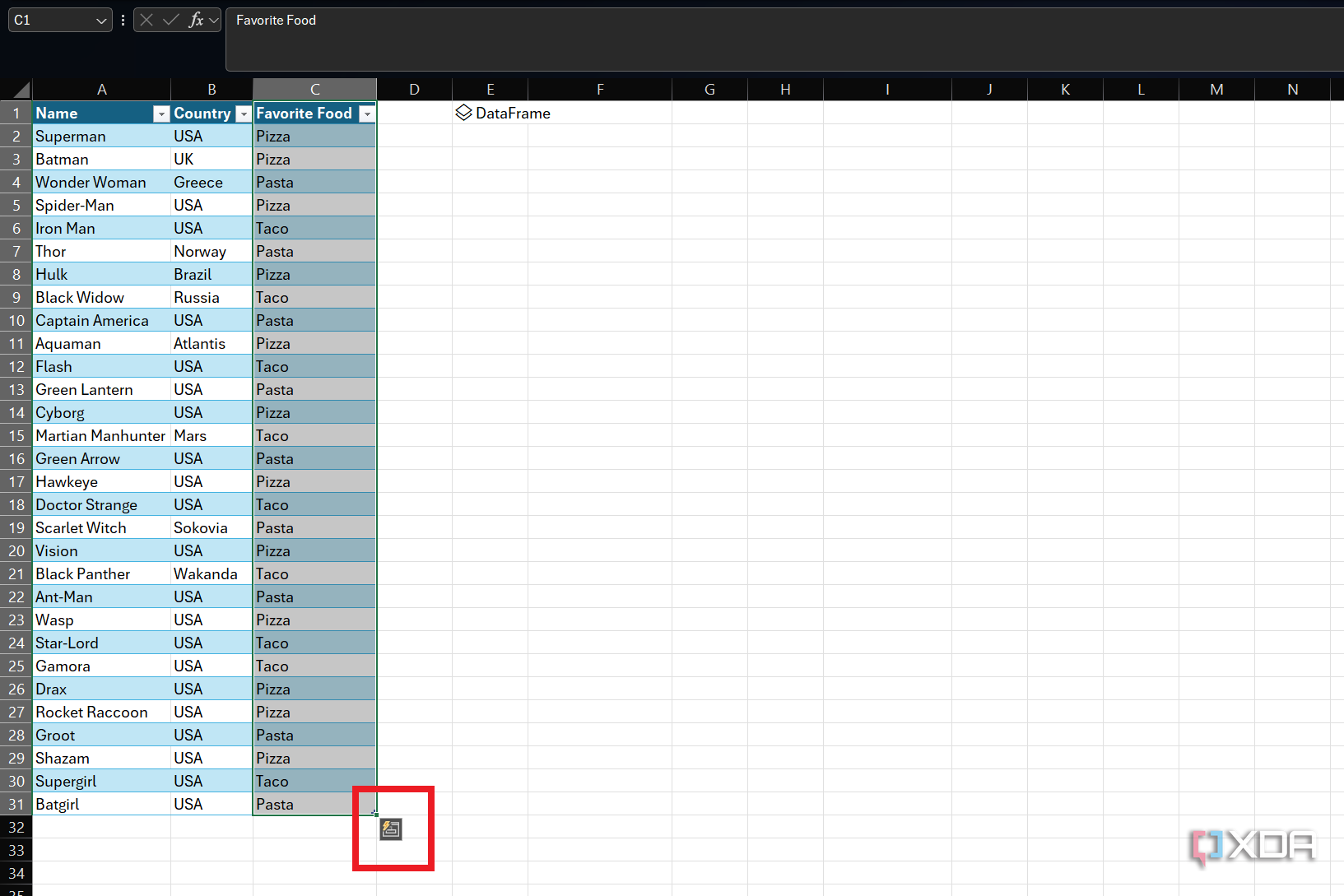Select the Captain America cell
This screenshot has width=1344, height=896.
pos(101,320)
